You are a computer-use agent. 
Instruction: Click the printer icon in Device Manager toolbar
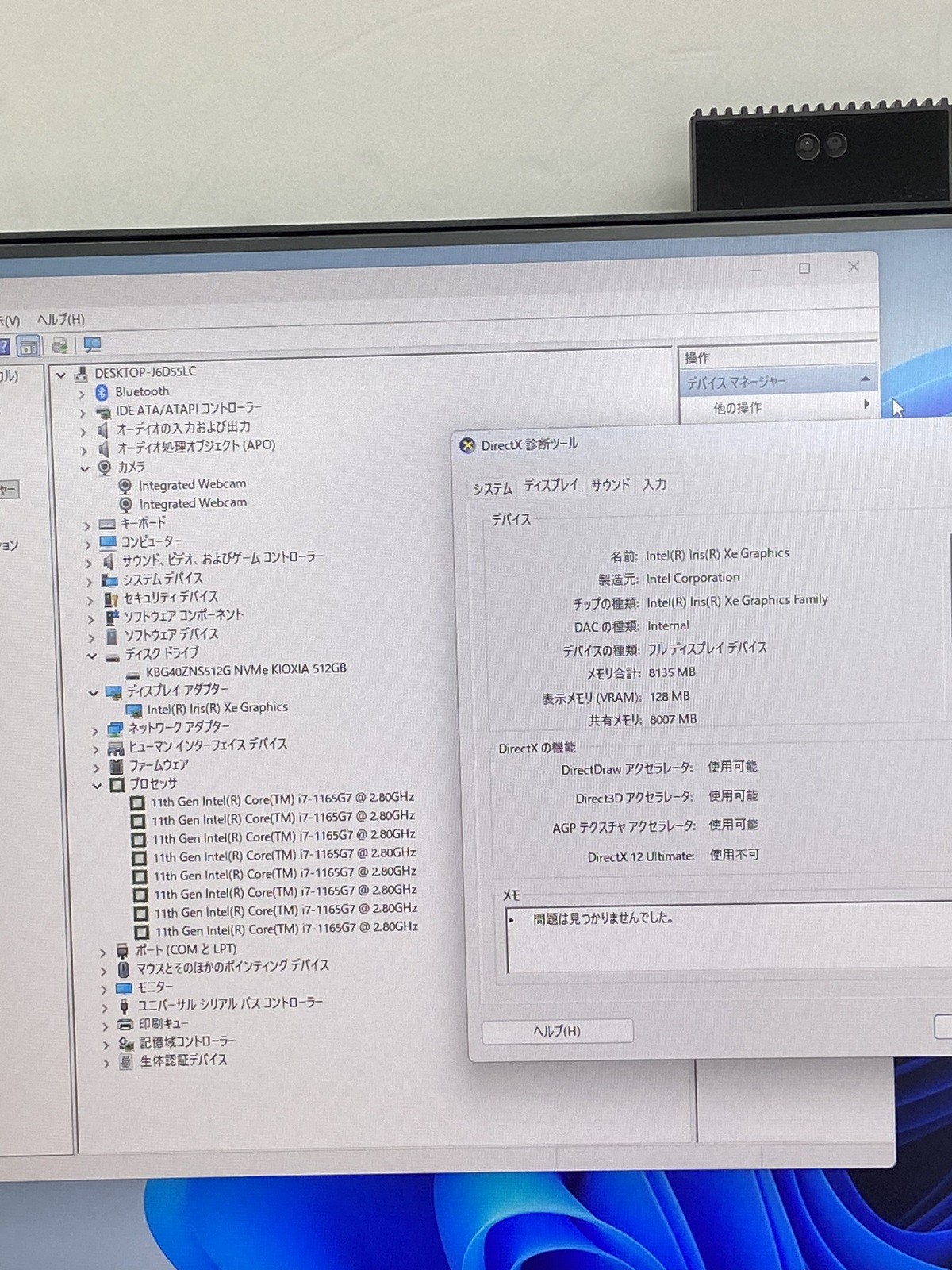coord(59,345)
